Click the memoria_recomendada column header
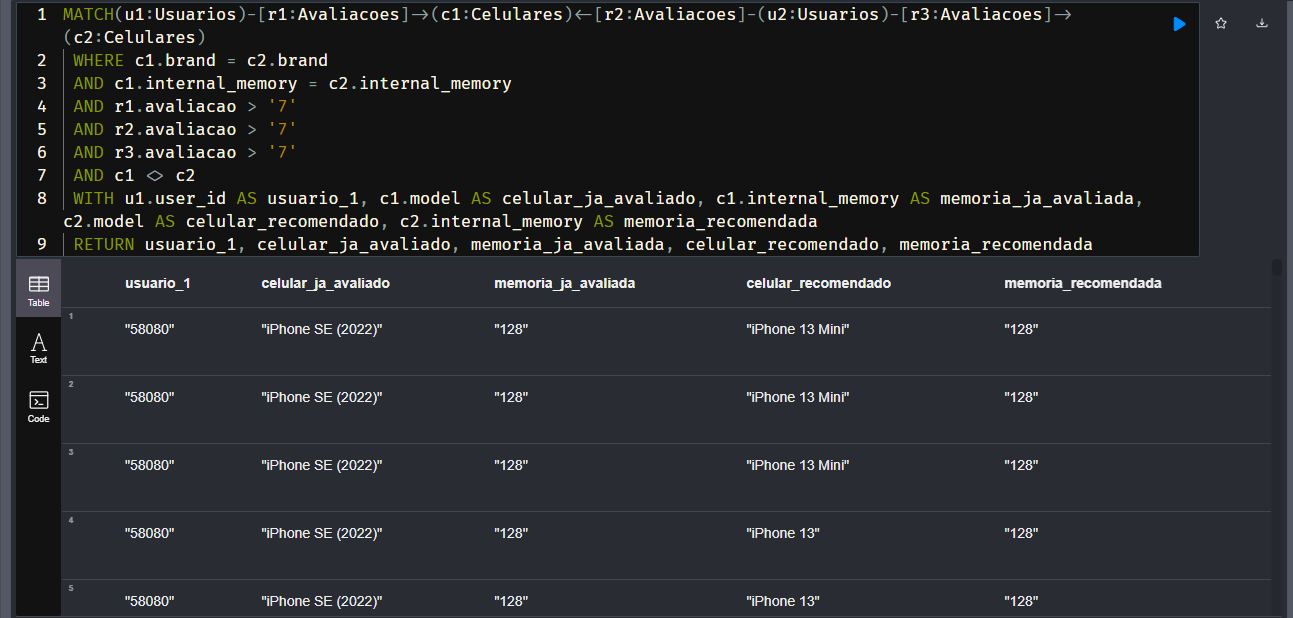The height and width of the screenshot is (618, 1293). tap(1083, 283)
